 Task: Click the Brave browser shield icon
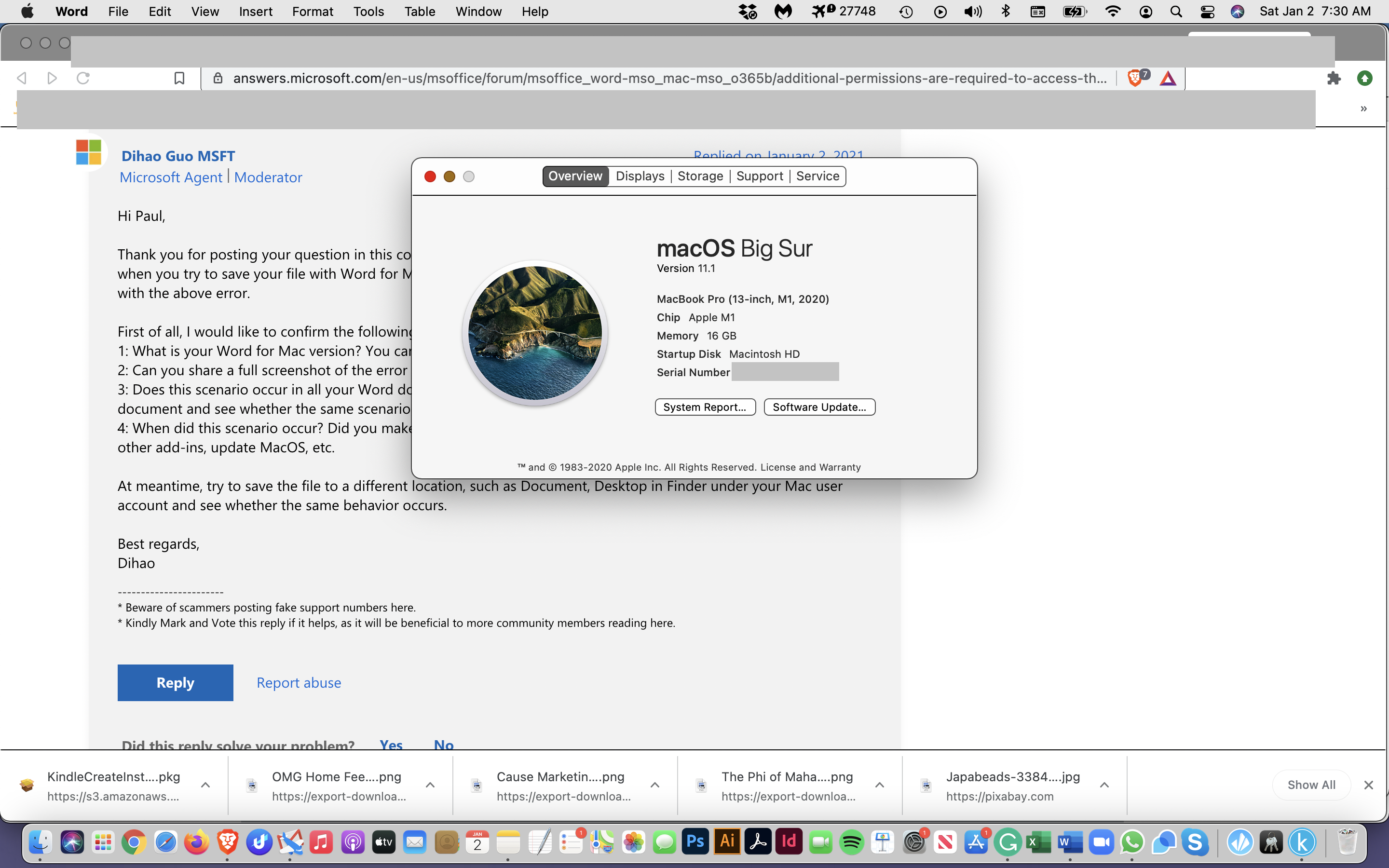[x=1134, y=77]
